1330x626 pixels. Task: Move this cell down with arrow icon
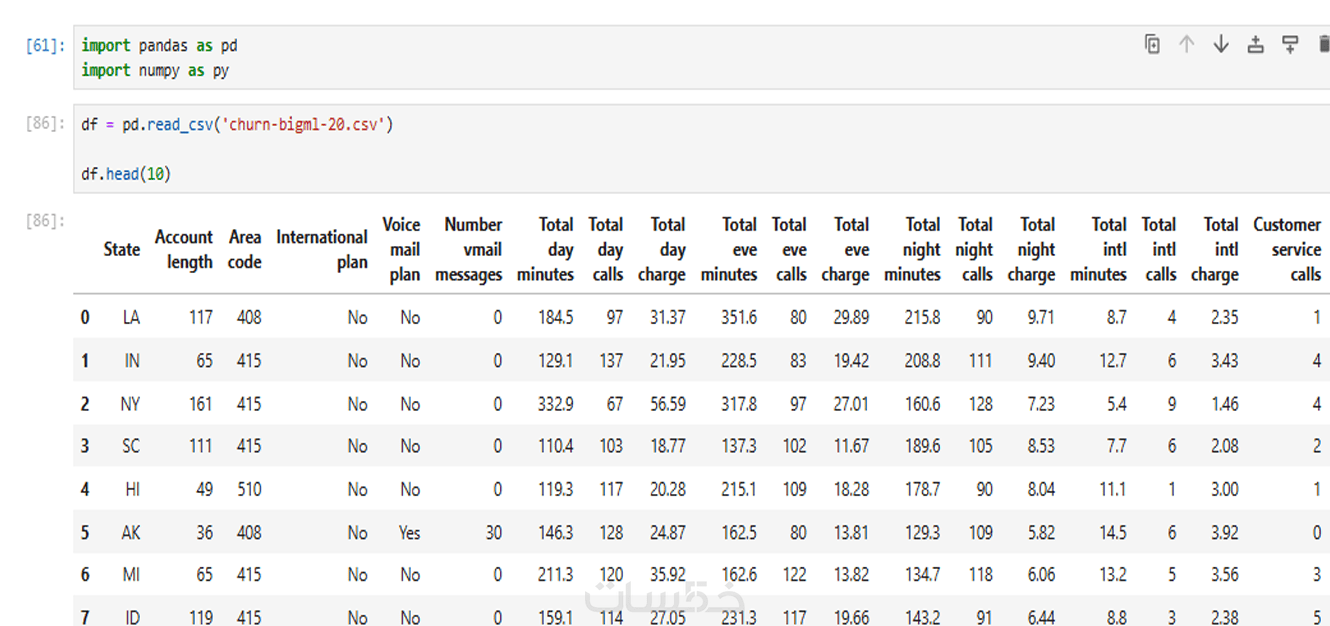pos(1220,44)
